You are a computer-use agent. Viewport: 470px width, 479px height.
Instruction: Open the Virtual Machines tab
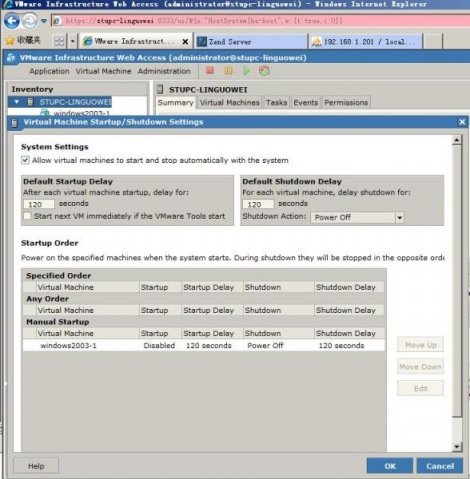click(230, 102)
